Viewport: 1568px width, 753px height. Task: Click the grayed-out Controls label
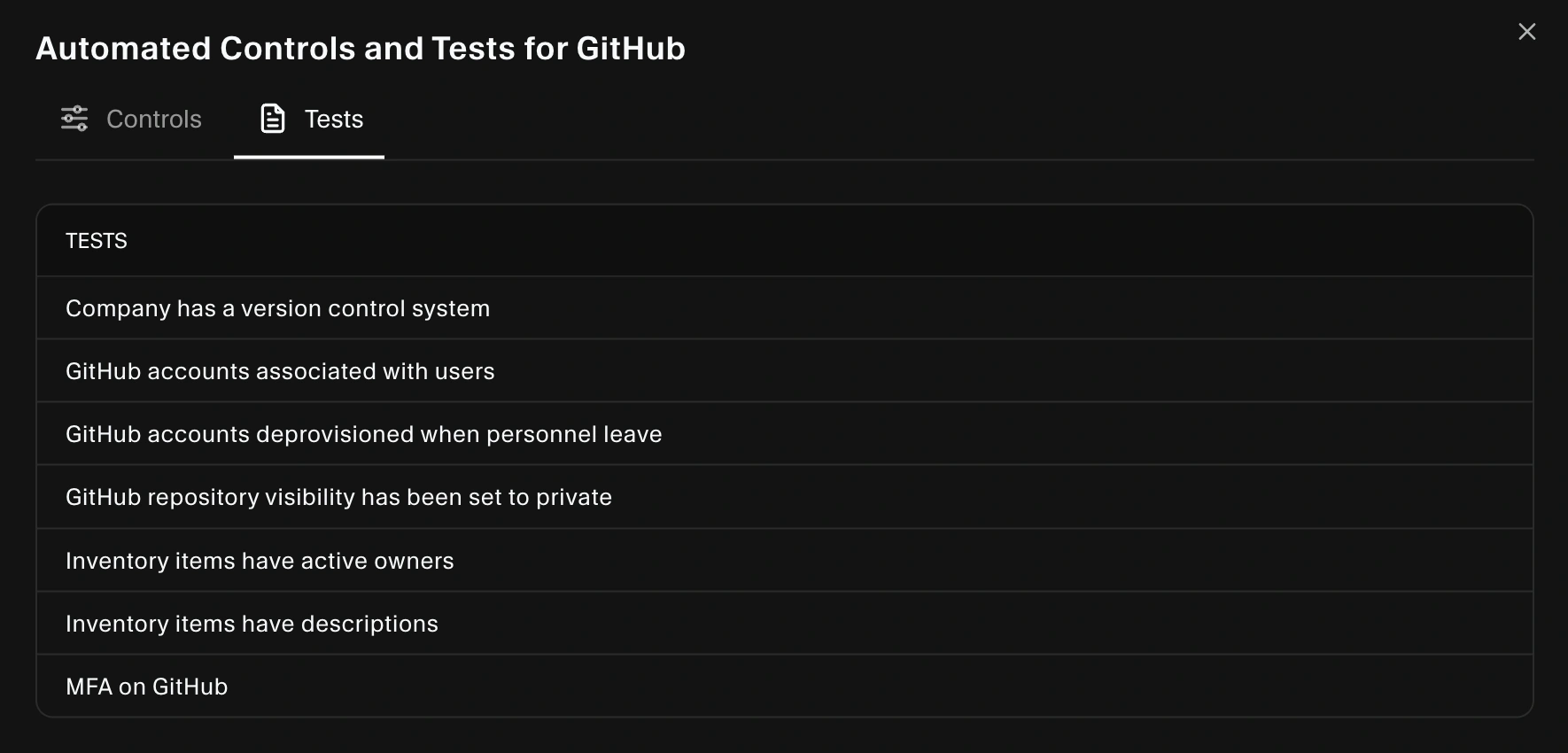click(x=153, y=119)
